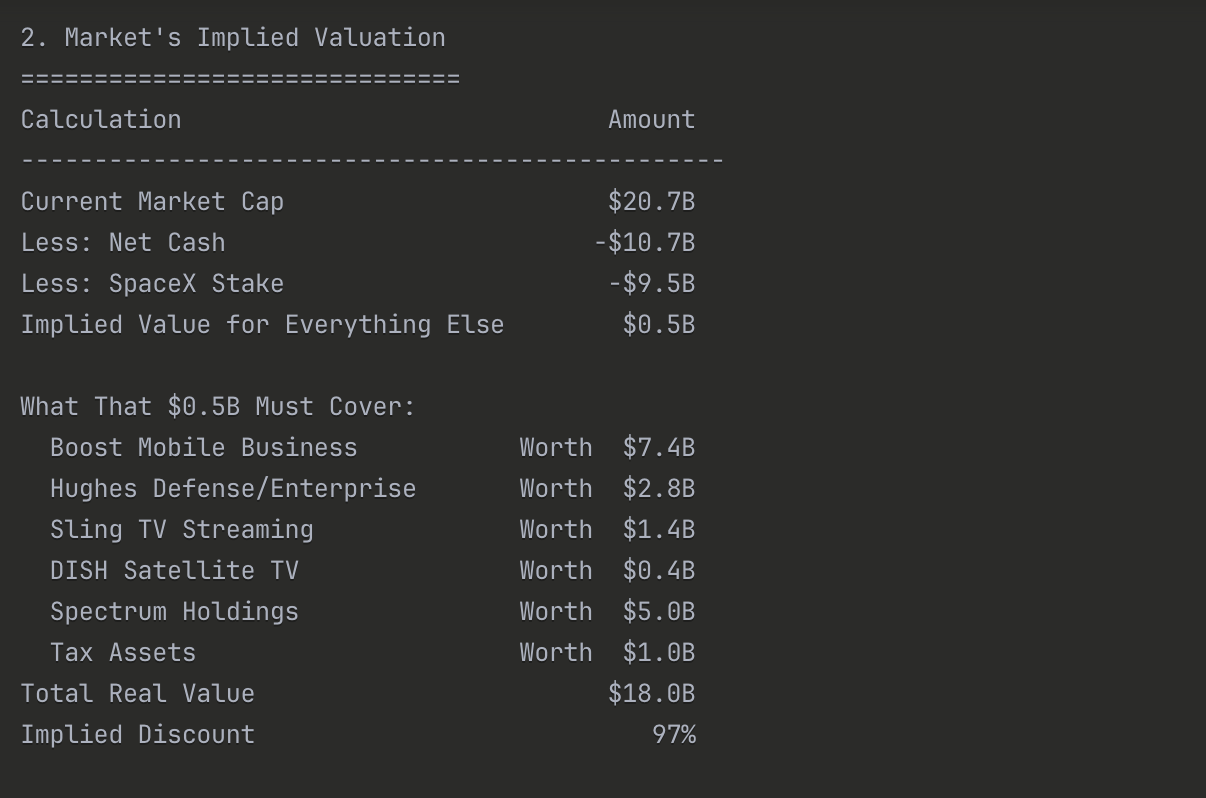Click the heading "2. Market's Implied Valuation"
The image size is (1206, 798).
click(233, 38)
